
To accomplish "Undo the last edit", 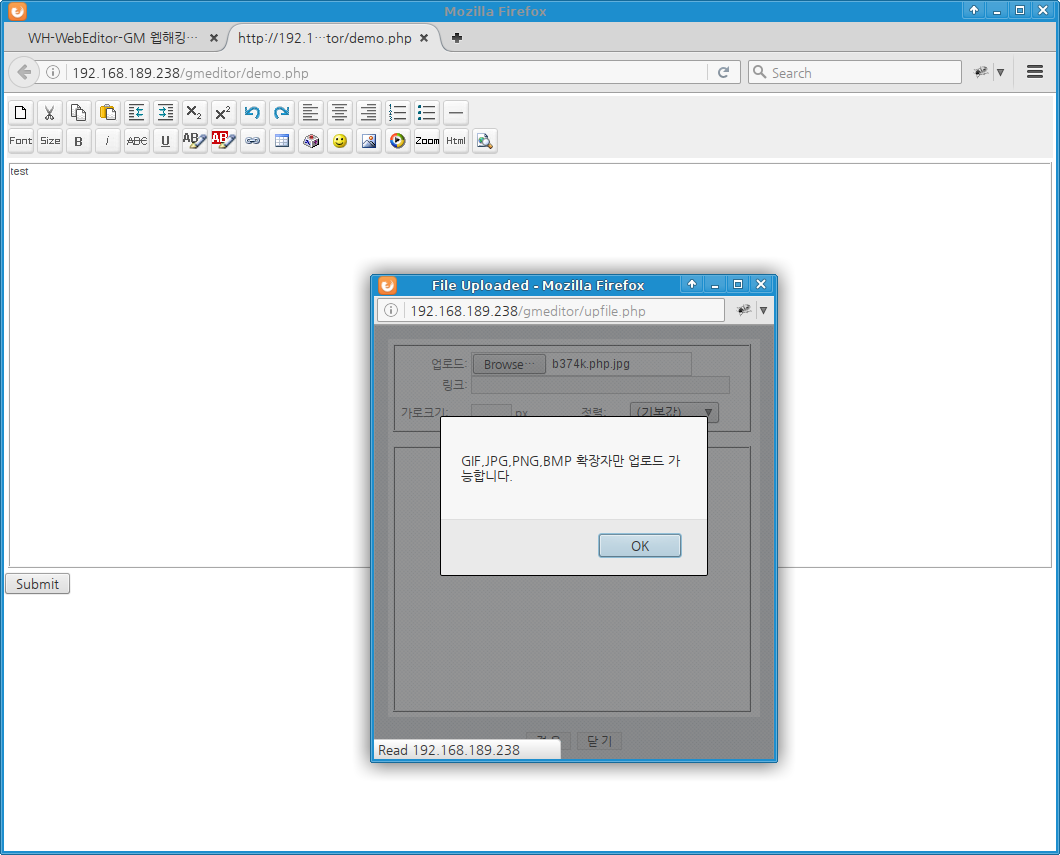I will coord(253,112).
